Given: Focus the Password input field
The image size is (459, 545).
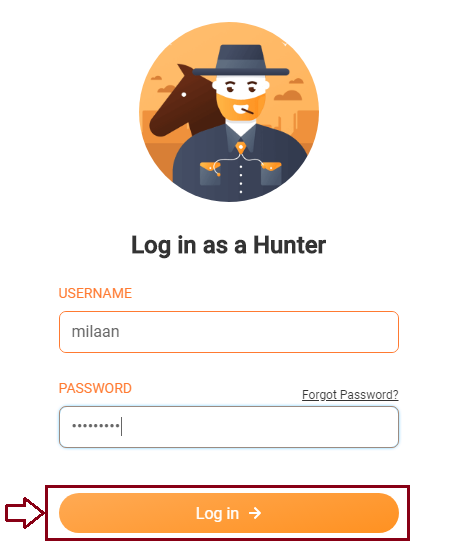Looking at the screenshot, I should [x=229, y=427].
